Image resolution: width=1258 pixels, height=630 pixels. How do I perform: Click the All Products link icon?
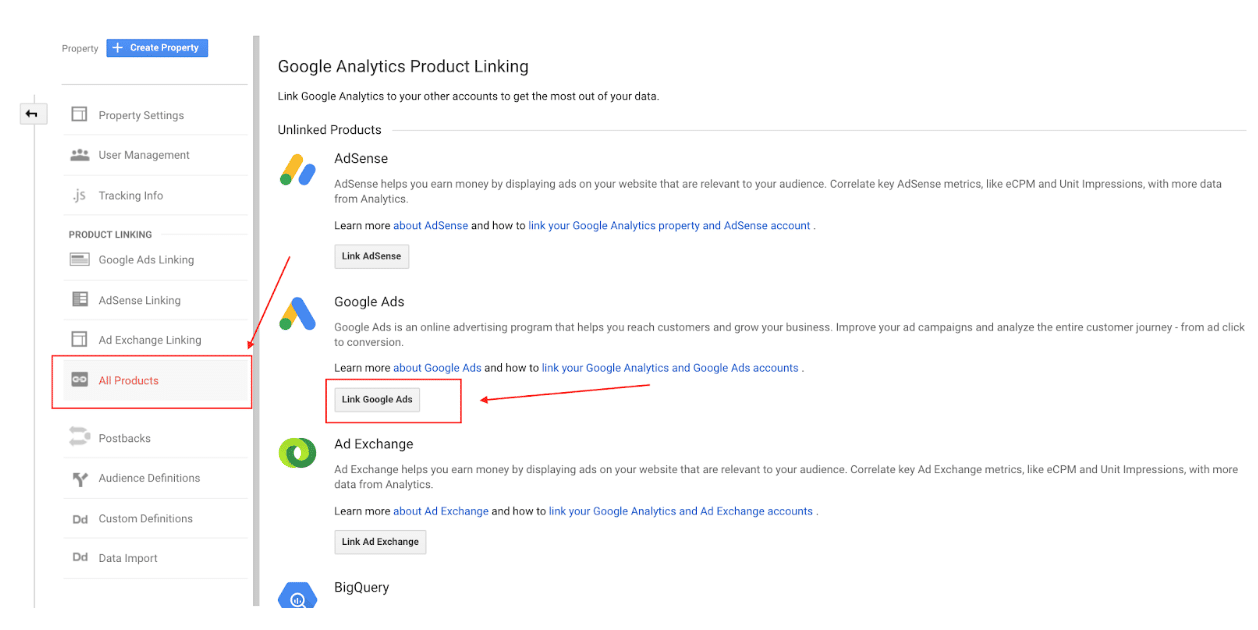pos(79,380)
